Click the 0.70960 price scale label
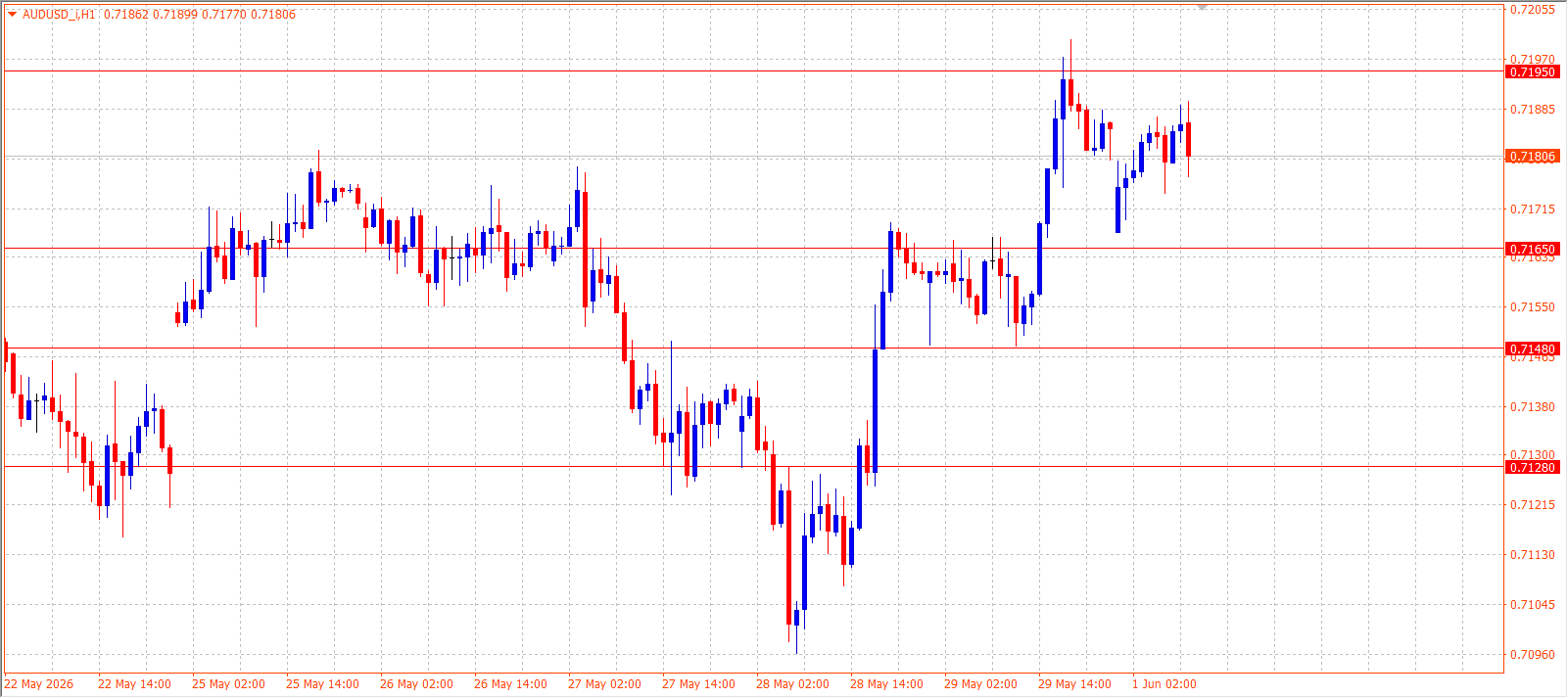Screen dimensions: 1568x698 tap(1533, 655)
